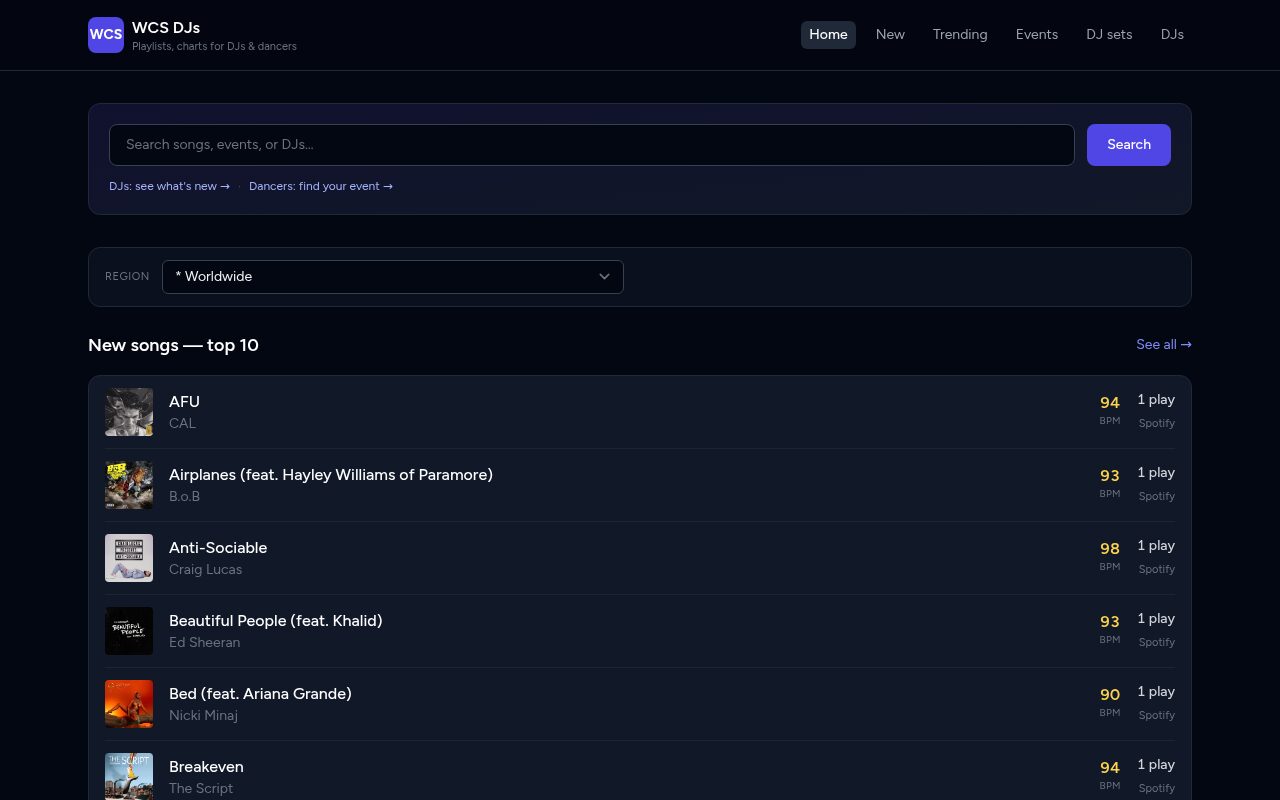Go to the New nav tab

[x=890, y=35]
